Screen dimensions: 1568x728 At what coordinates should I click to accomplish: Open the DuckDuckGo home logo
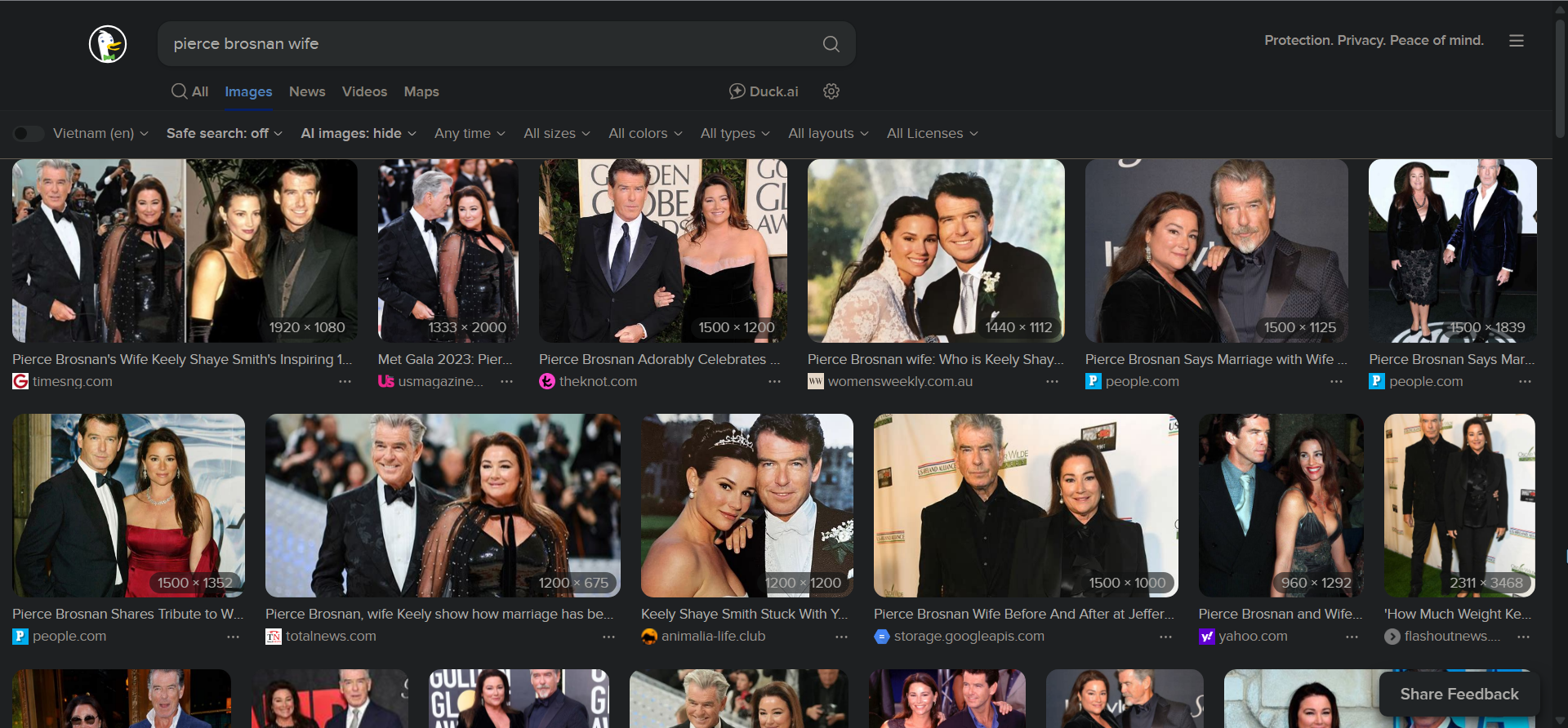(108, 44)
